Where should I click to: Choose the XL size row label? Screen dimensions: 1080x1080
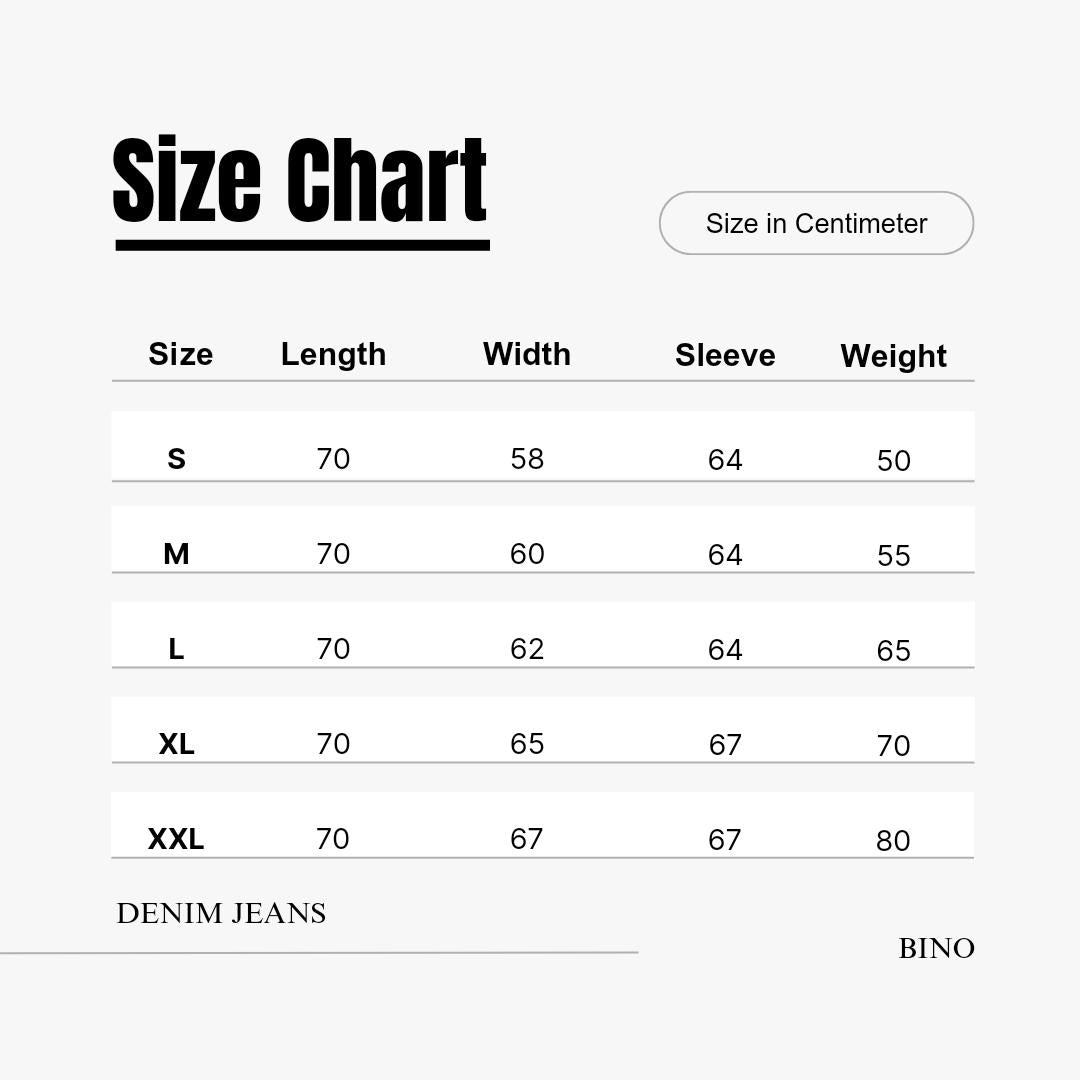tap(176, 744)
